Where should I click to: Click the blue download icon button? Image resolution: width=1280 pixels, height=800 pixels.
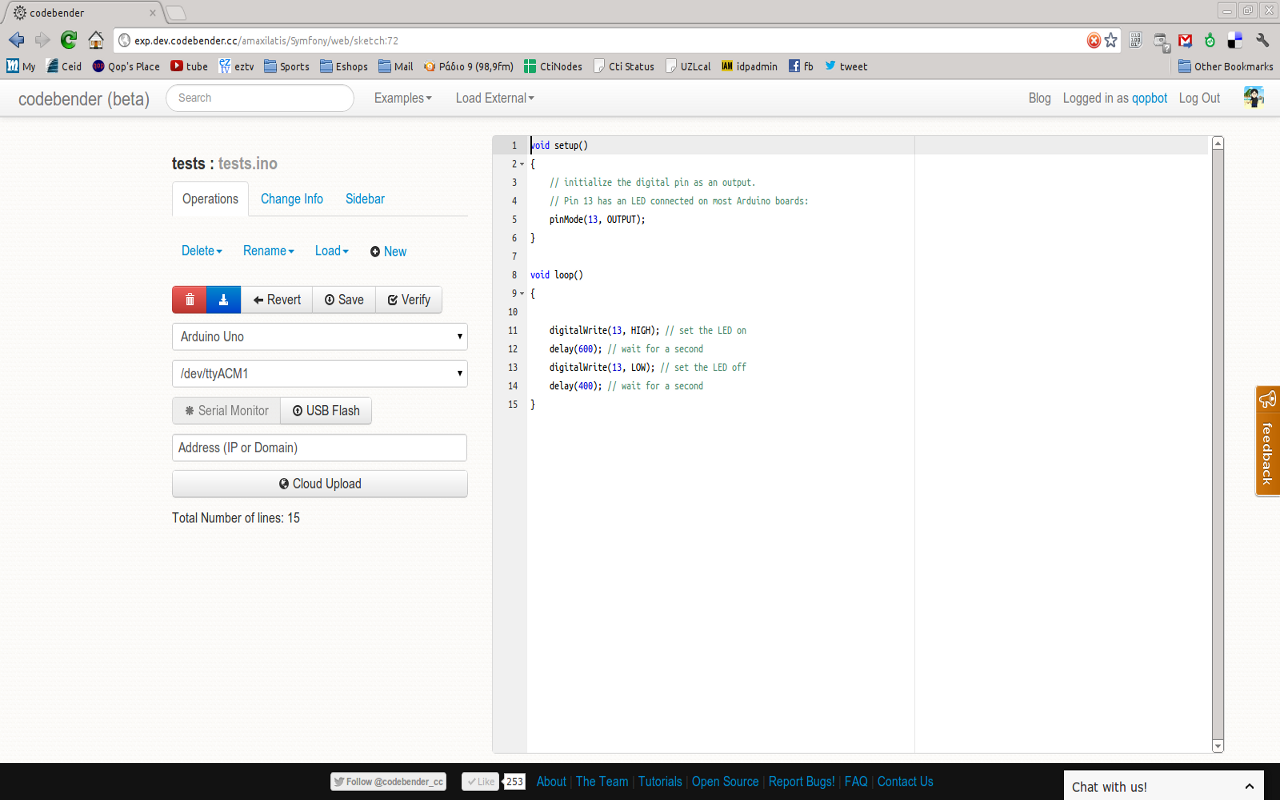coord(223,300)
